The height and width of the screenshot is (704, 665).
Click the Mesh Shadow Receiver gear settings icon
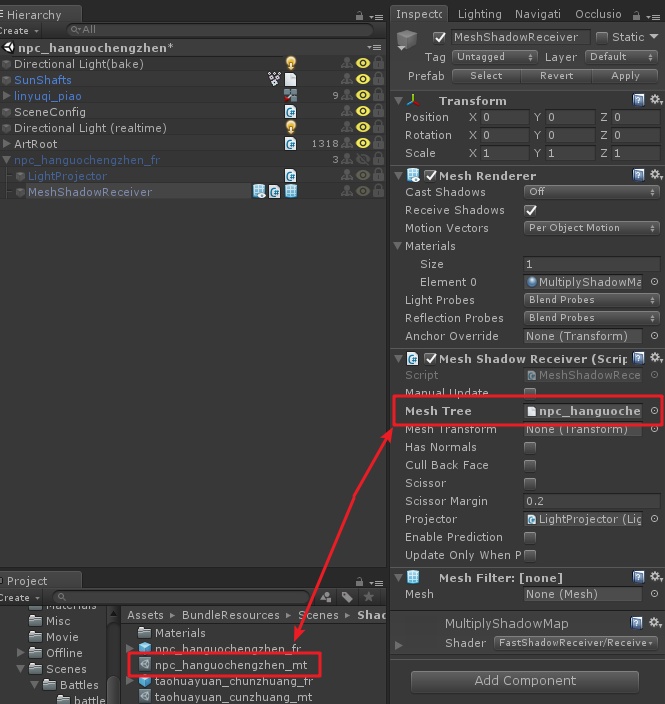[x=655, y=358]
